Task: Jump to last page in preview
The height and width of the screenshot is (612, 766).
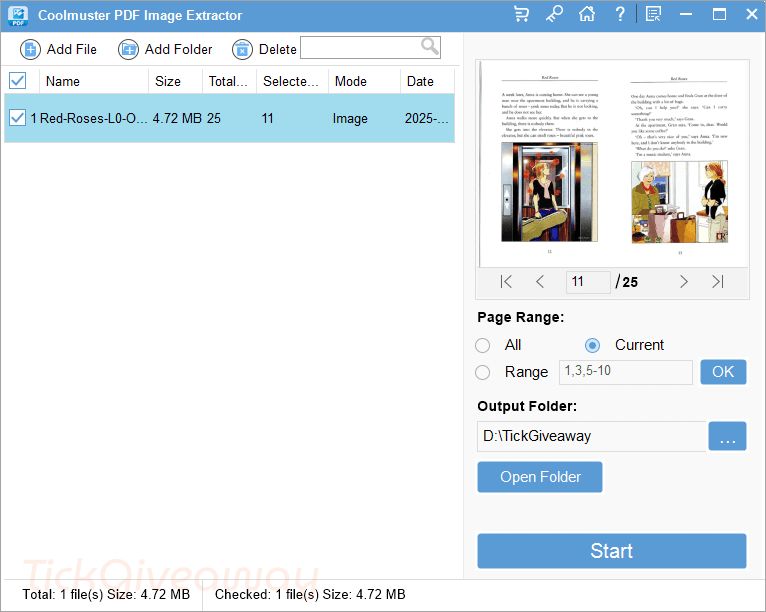Action: click(x=717, y=282)
